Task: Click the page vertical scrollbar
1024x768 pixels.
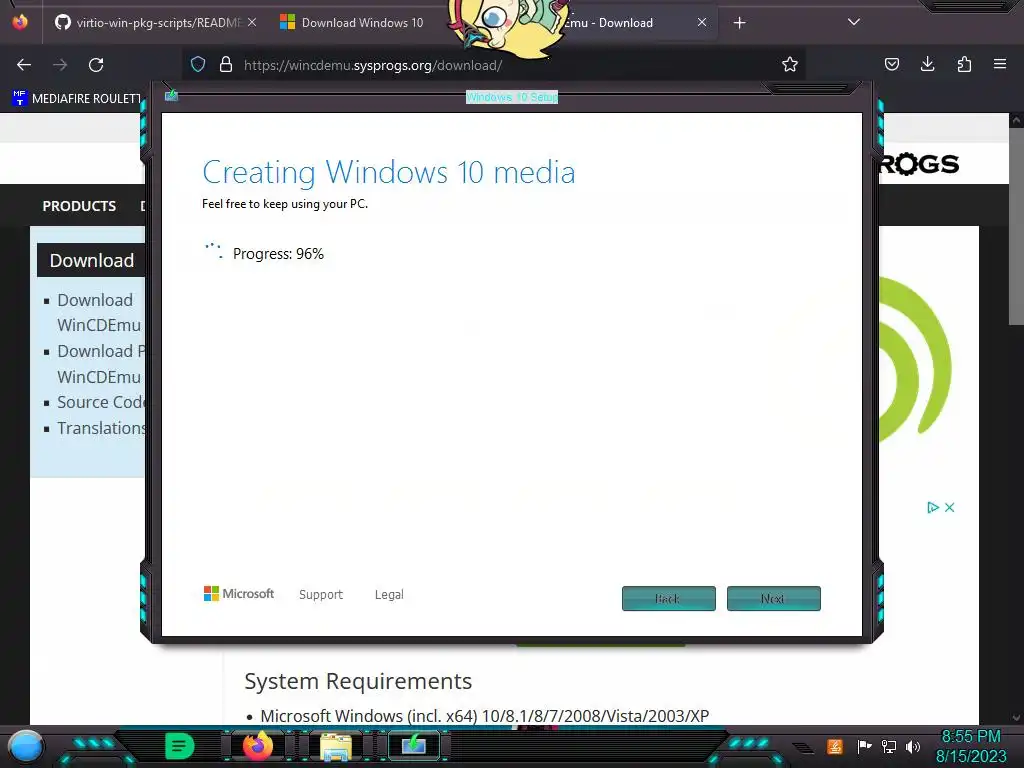Action: point(1016,225)
